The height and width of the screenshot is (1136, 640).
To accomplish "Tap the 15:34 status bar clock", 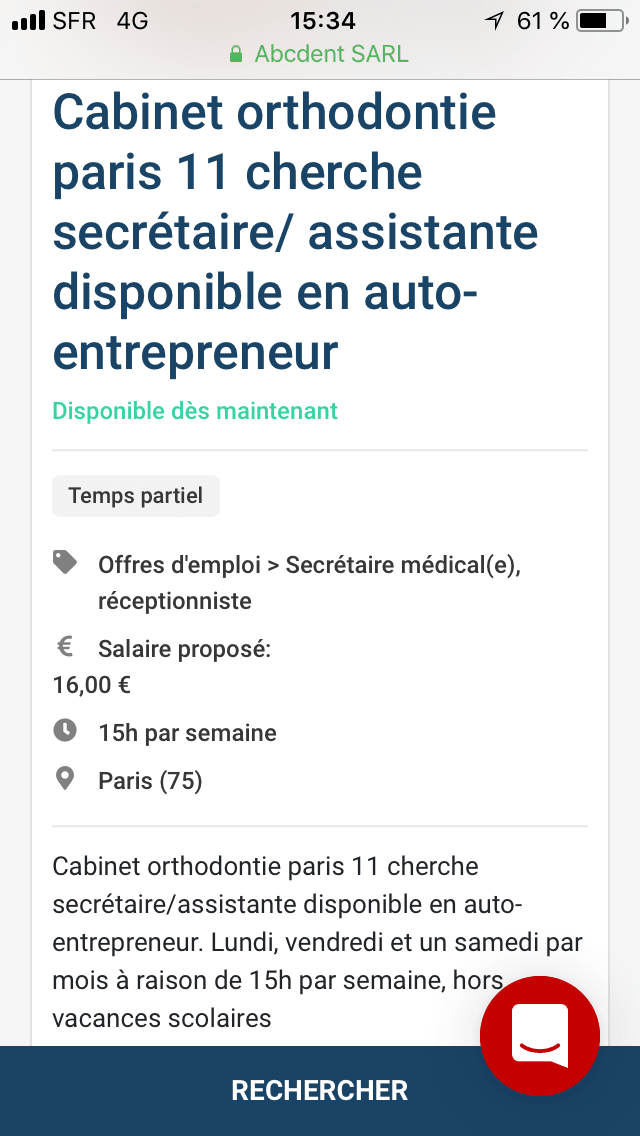I will (322, 20).
